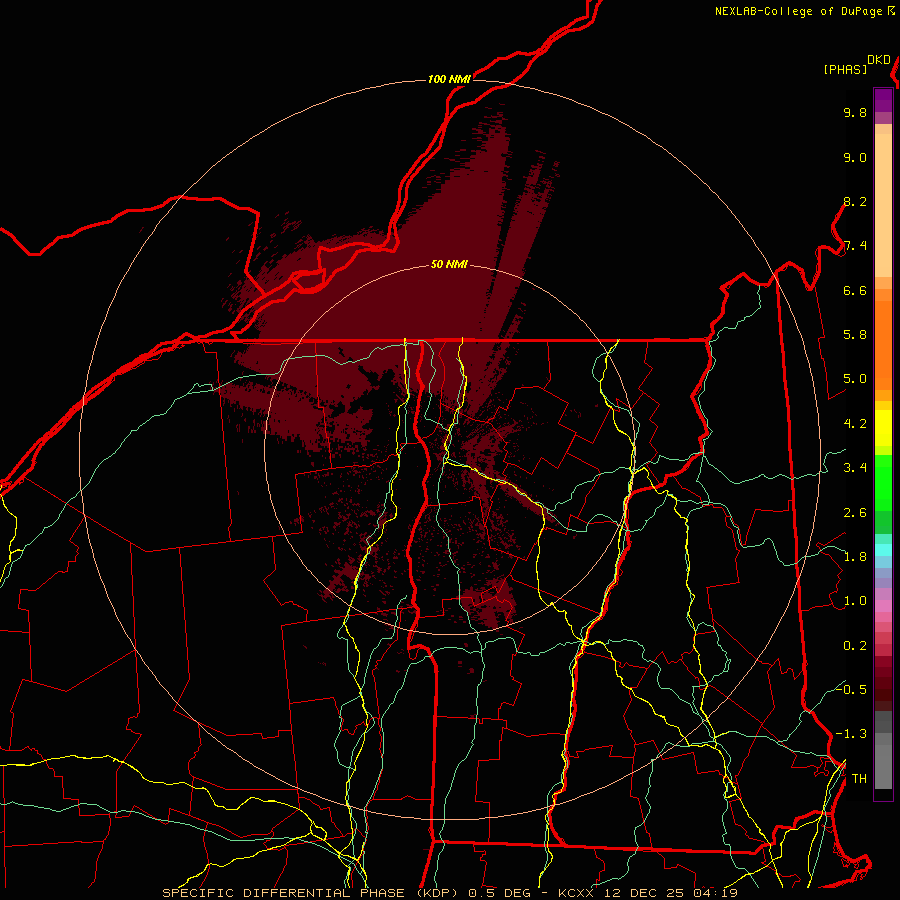The width and height of the screenshot is (900, 900).
Task: Click the 7.4 value on color scale
Action: [855, 246]
